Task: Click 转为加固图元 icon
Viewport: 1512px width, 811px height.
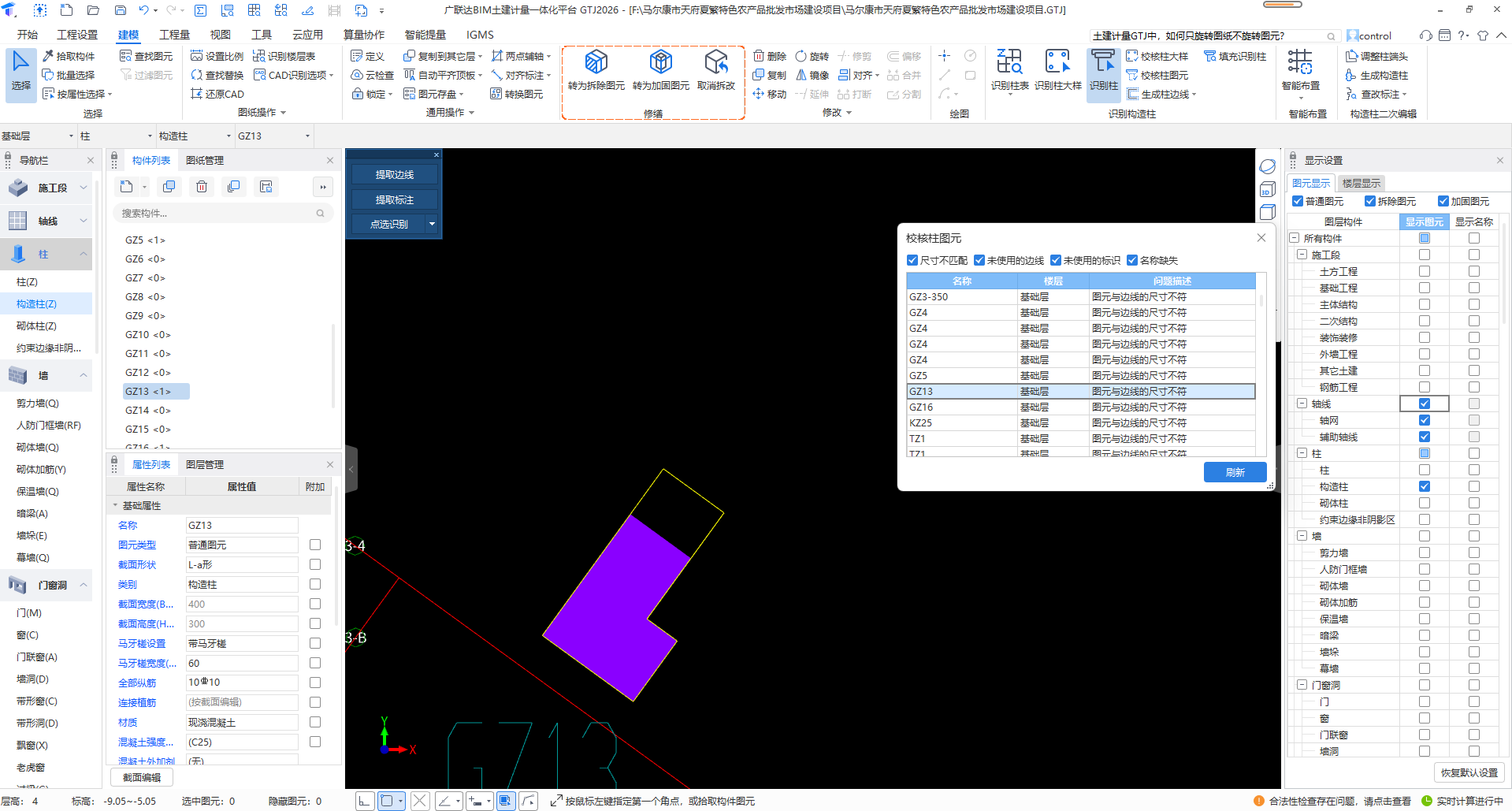Action: 660,69
